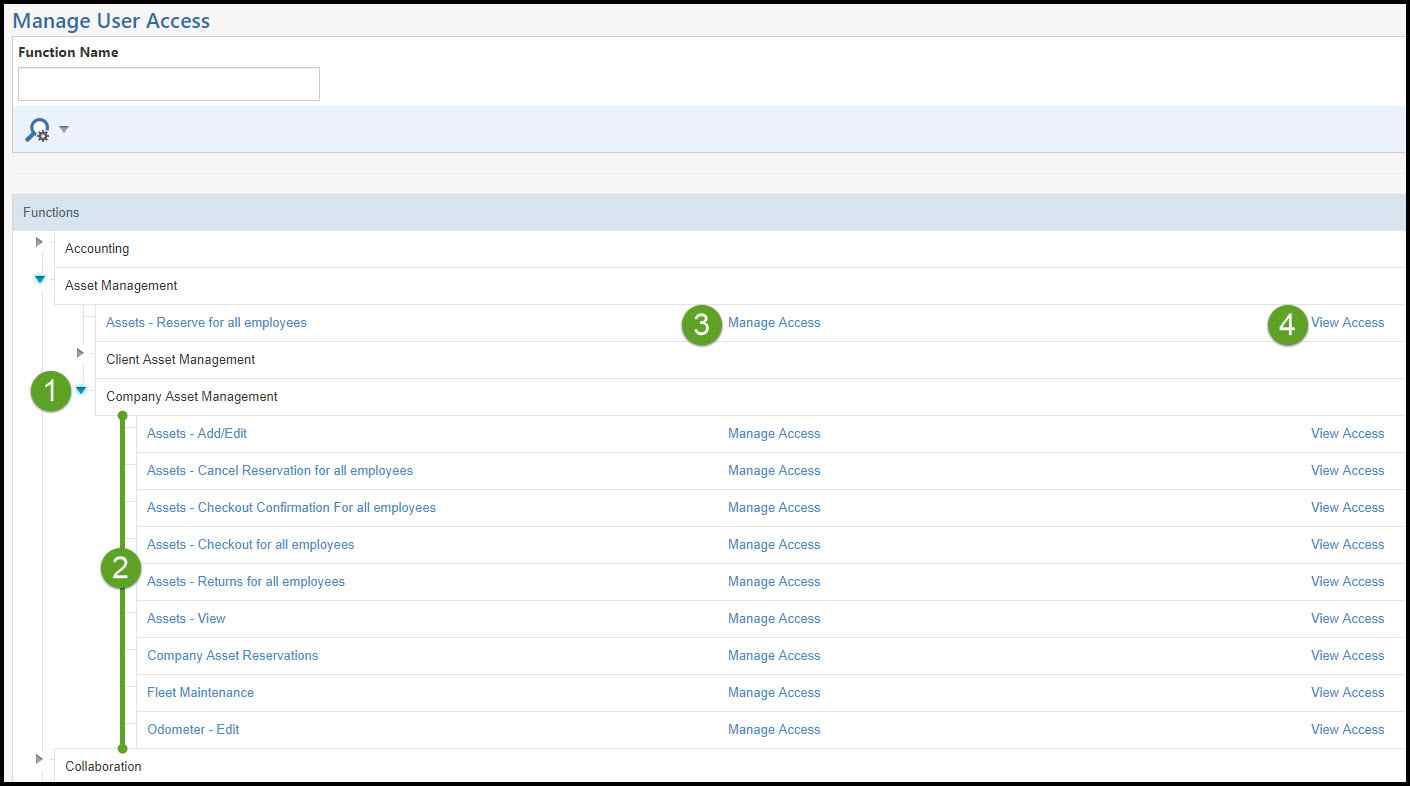1410x786 pixels.
Task: Click View Access for Assets - View
Action: tap(1347, 619)
